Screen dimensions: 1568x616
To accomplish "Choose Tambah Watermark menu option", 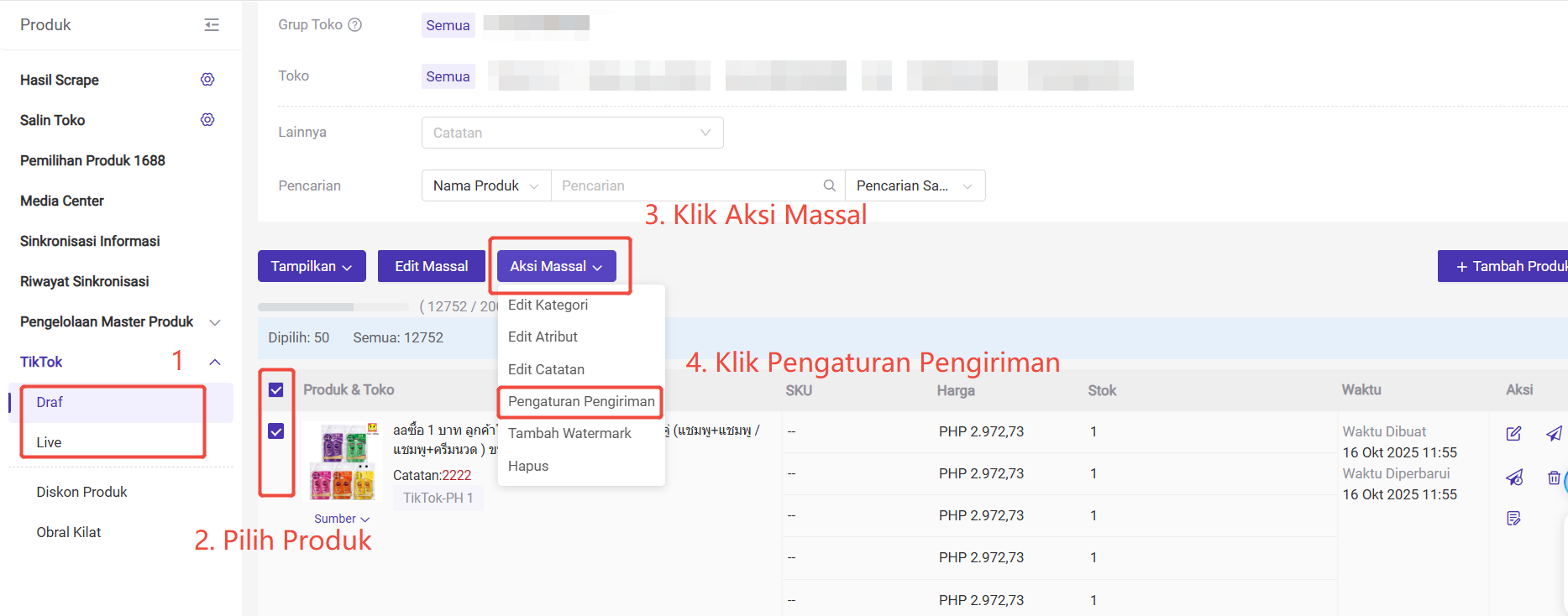I will coord(569,433).
